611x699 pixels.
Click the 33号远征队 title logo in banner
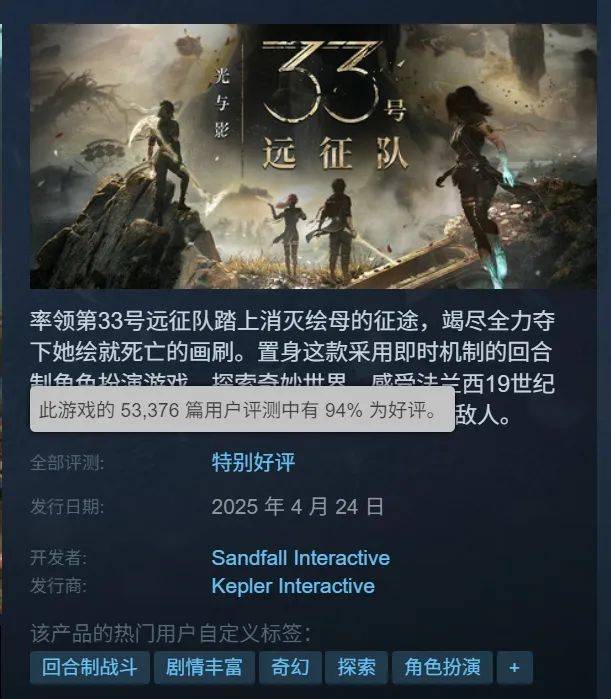click(x=334, y=105)
